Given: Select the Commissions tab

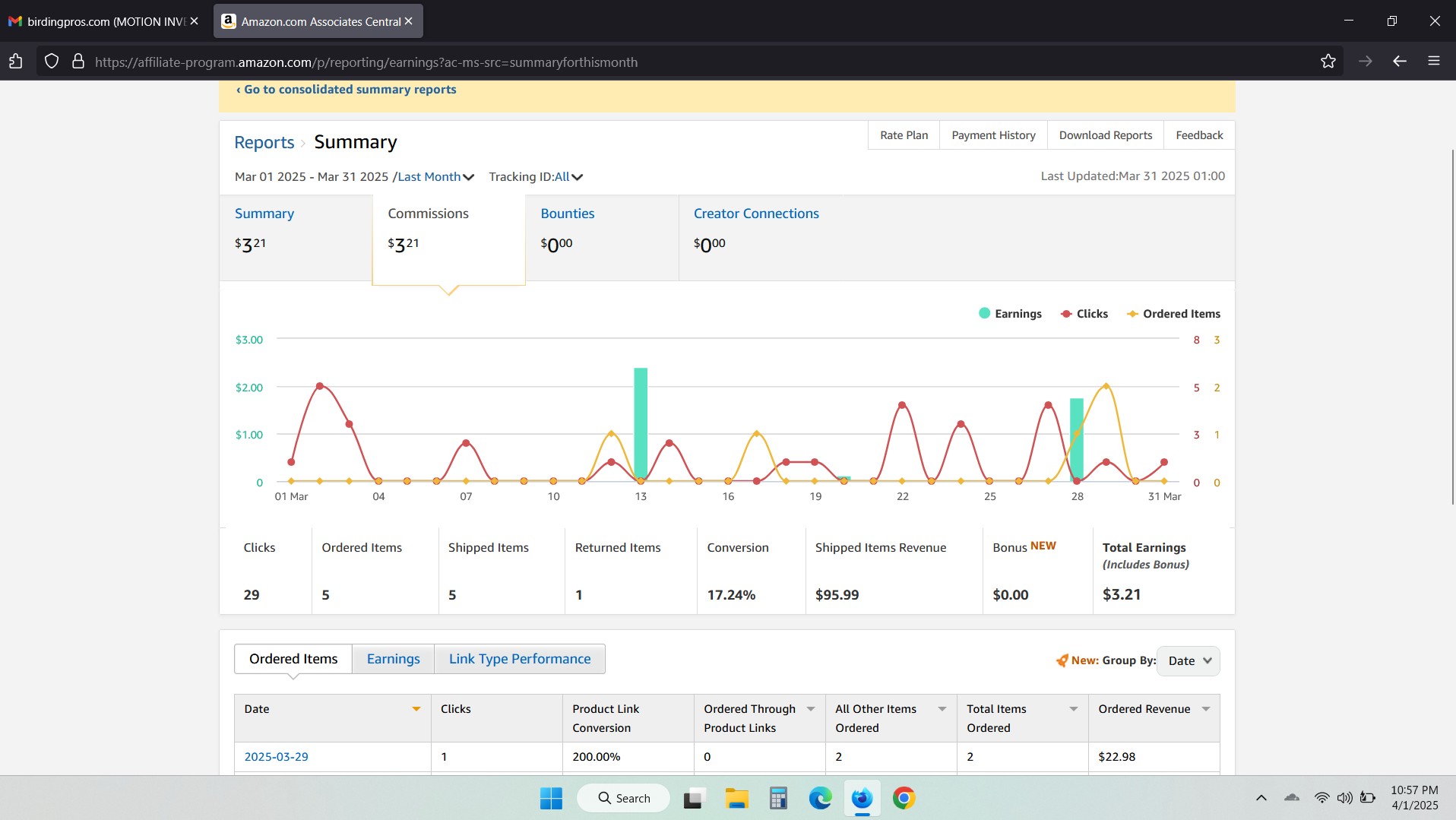Looking at the screenshot, I should pyautogui.click(x=448, y=239).
